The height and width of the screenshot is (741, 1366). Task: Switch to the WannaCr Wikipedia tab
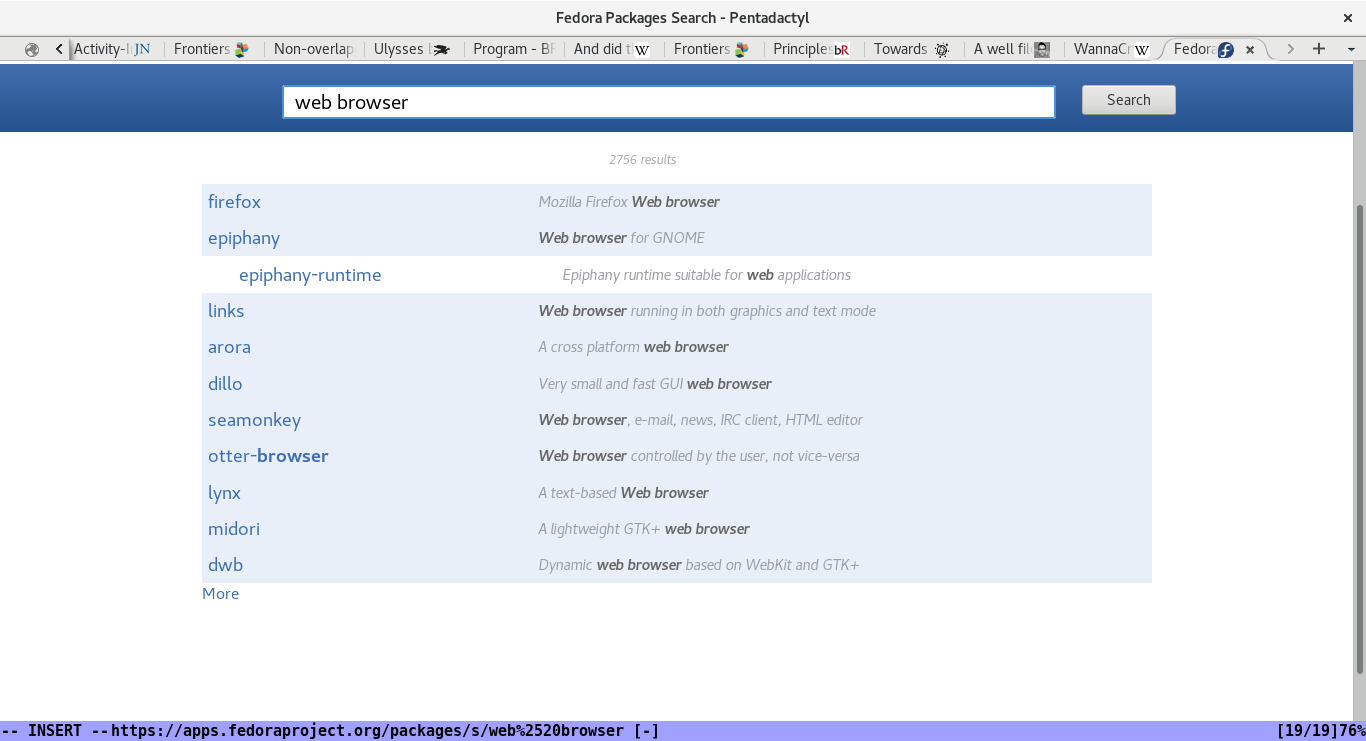pyautogui.click(x=1112, y=49)
